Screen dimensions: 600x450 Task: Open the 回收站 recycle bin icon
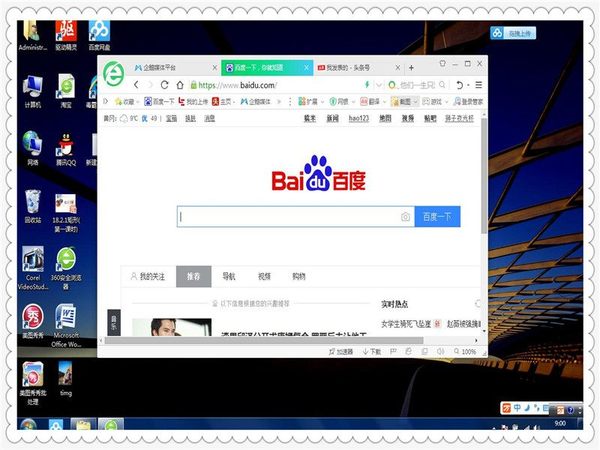tap(33, 206)
